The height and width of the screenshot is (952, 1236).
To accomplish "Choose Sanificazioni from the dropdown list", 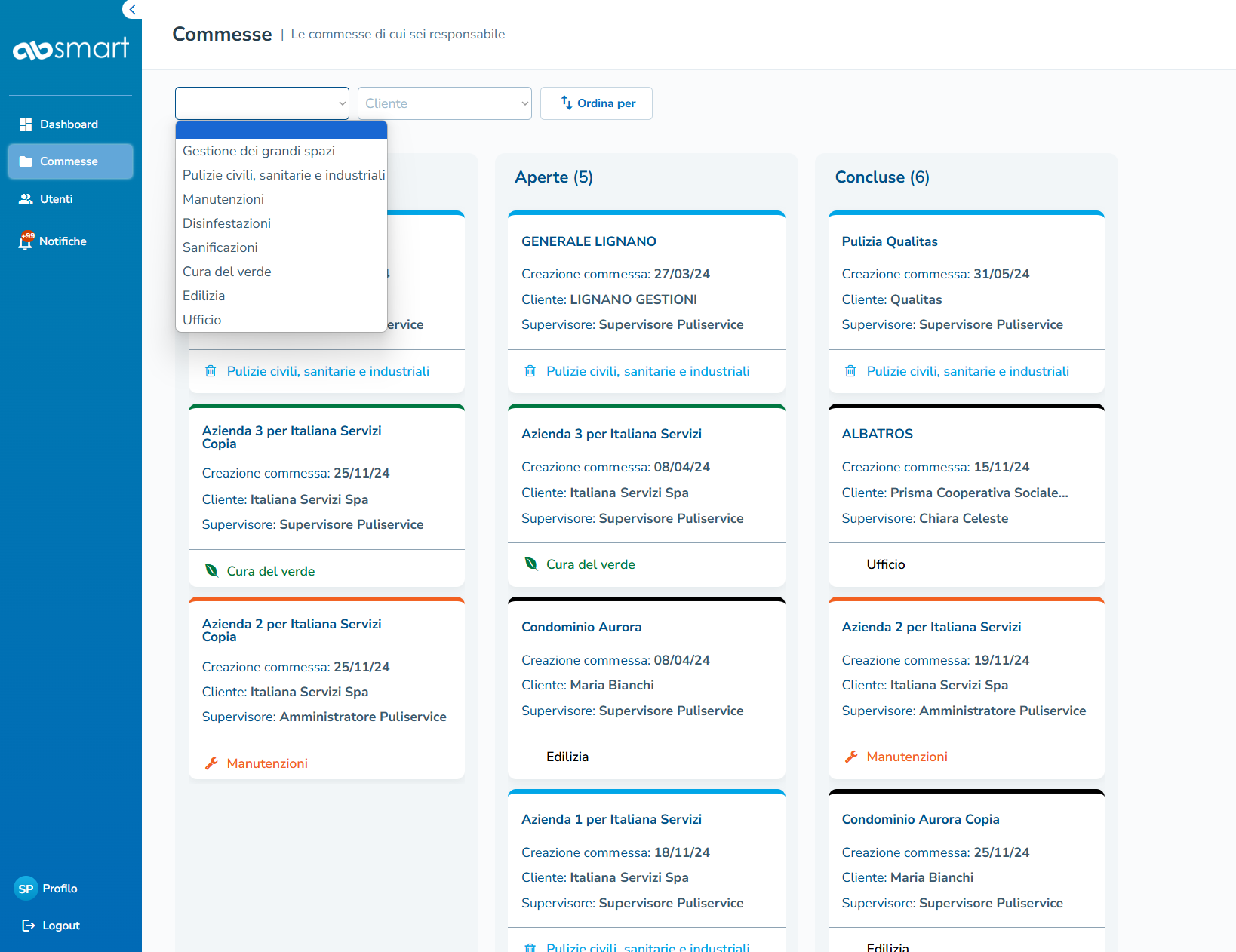I will click(281, 247).
